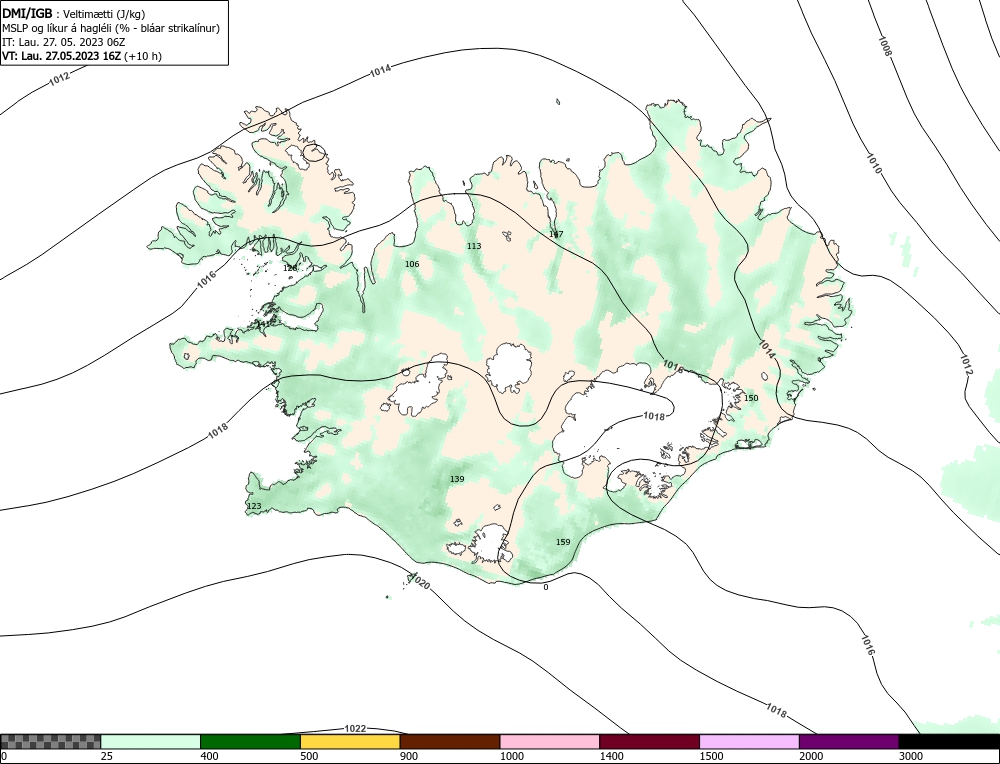Click the CAPE value 123 on Reykjanes

point(254,506)
